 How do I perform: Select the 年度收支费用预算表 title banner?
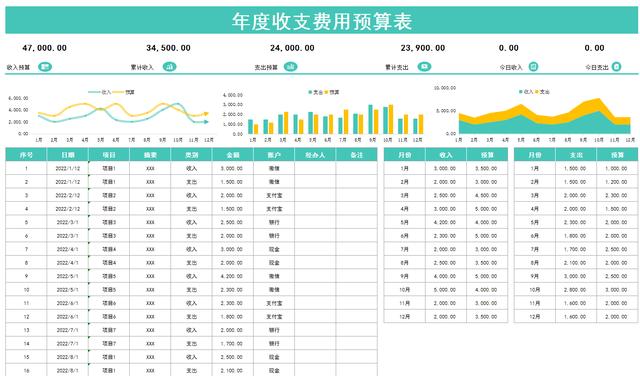322,20
